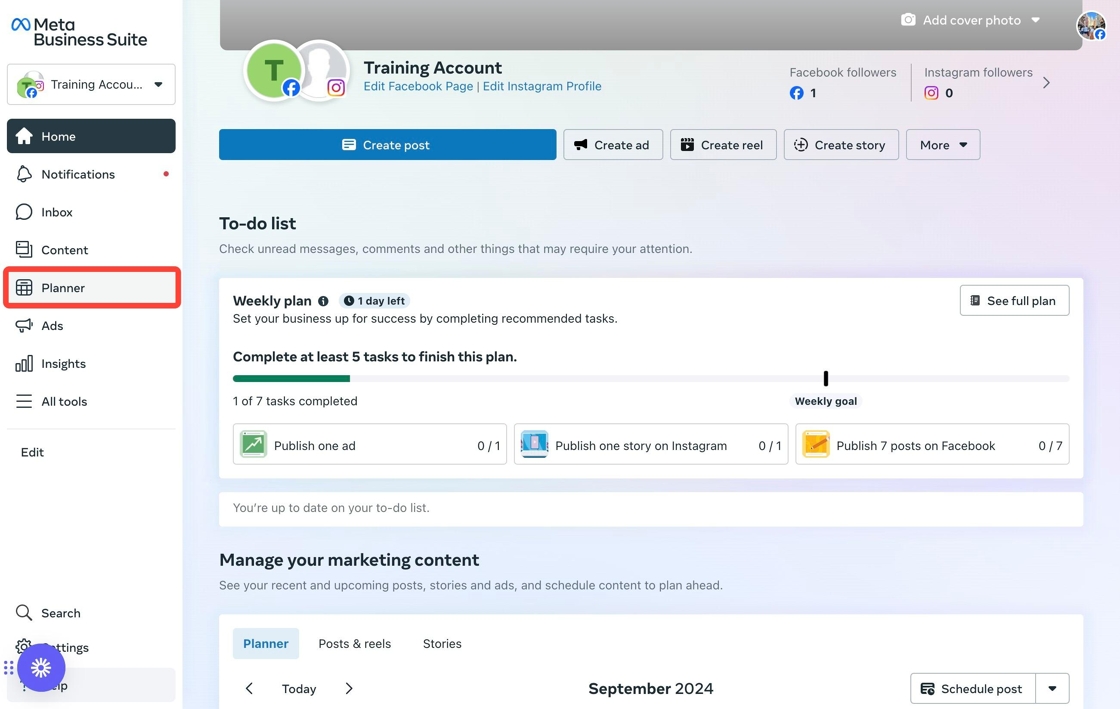The width and height of the screenshot is (1120, 709).
Task: Click the Search magnifier icon
Action: tap(24, 613)
